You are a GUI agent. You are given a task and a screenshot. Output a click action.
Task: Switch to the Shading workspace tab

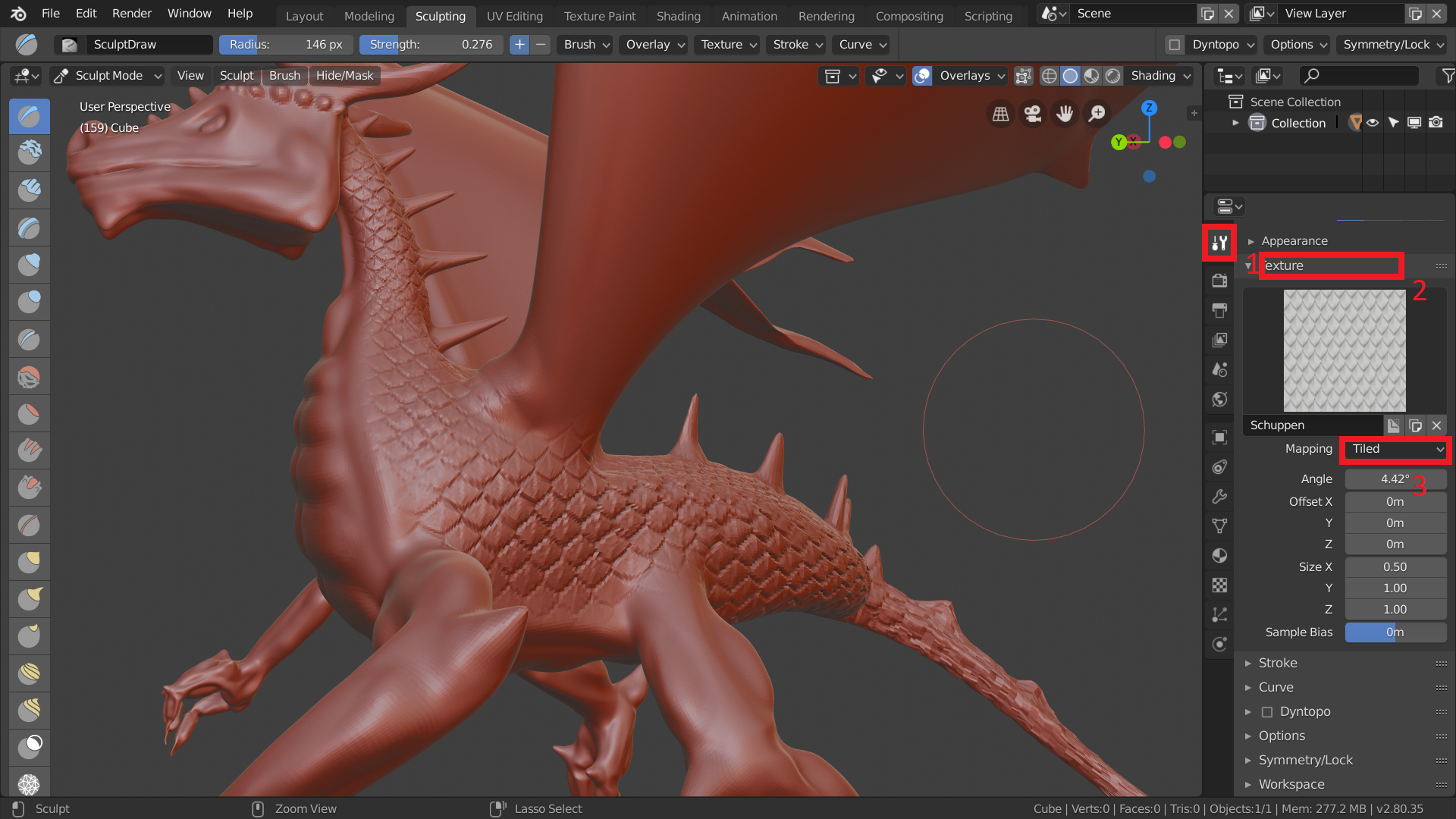point(679,16)
